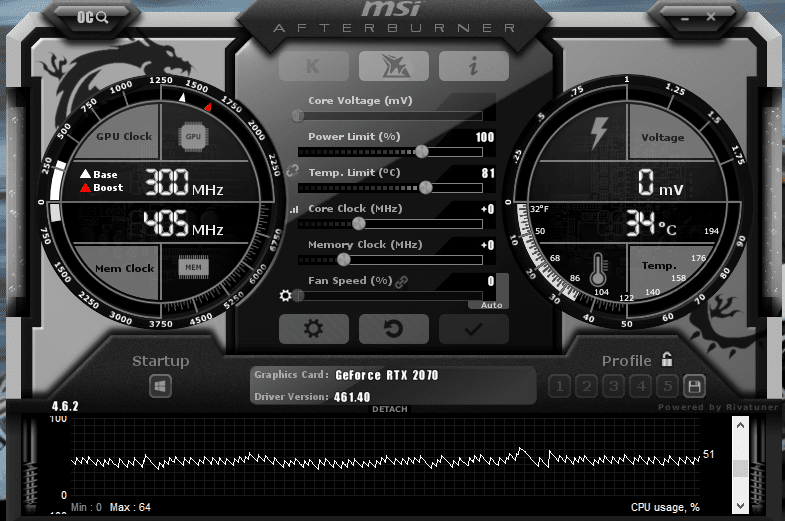Click the Base clock legend label

[x=105, y=174]
